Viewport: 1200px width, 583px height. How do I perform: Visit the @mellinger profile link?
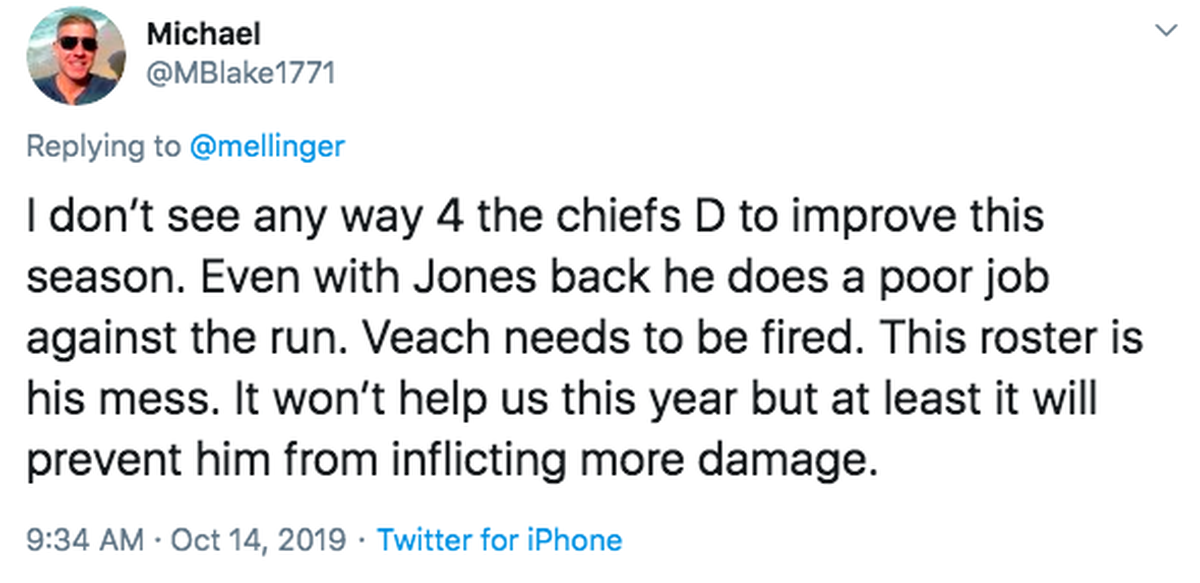pyautogui.click(x=267, y=146)
